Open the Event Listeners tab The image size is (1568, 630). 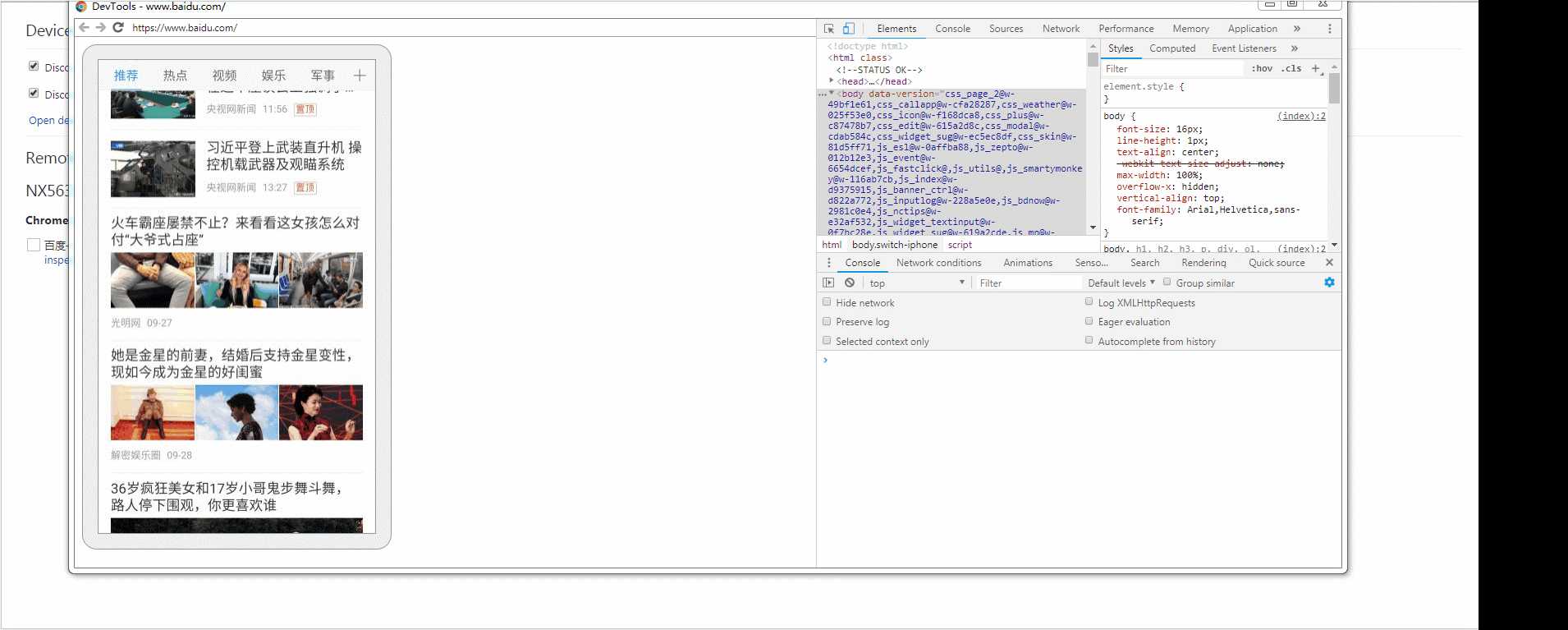pos(1244,48)
